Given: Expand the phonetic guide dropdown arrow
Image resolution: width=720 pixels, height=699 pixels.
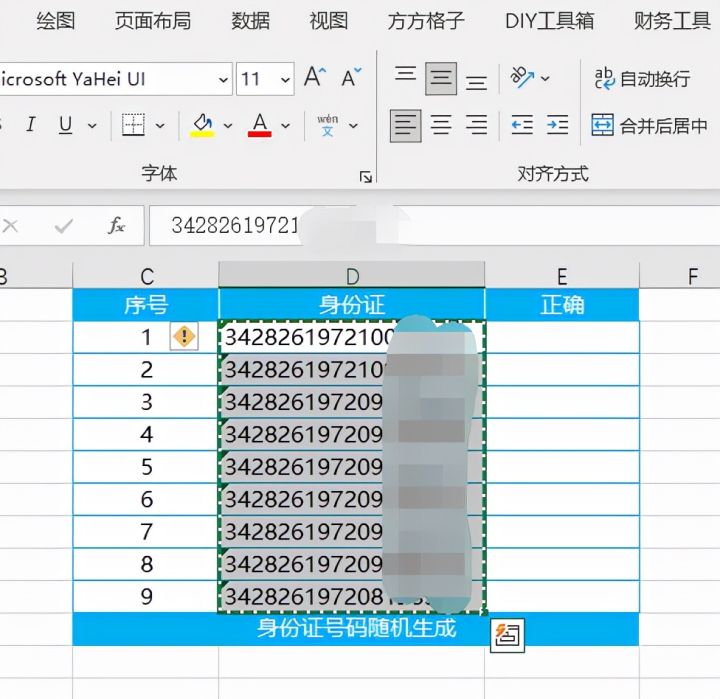Looking at the screenshot, I should [353, 125].
